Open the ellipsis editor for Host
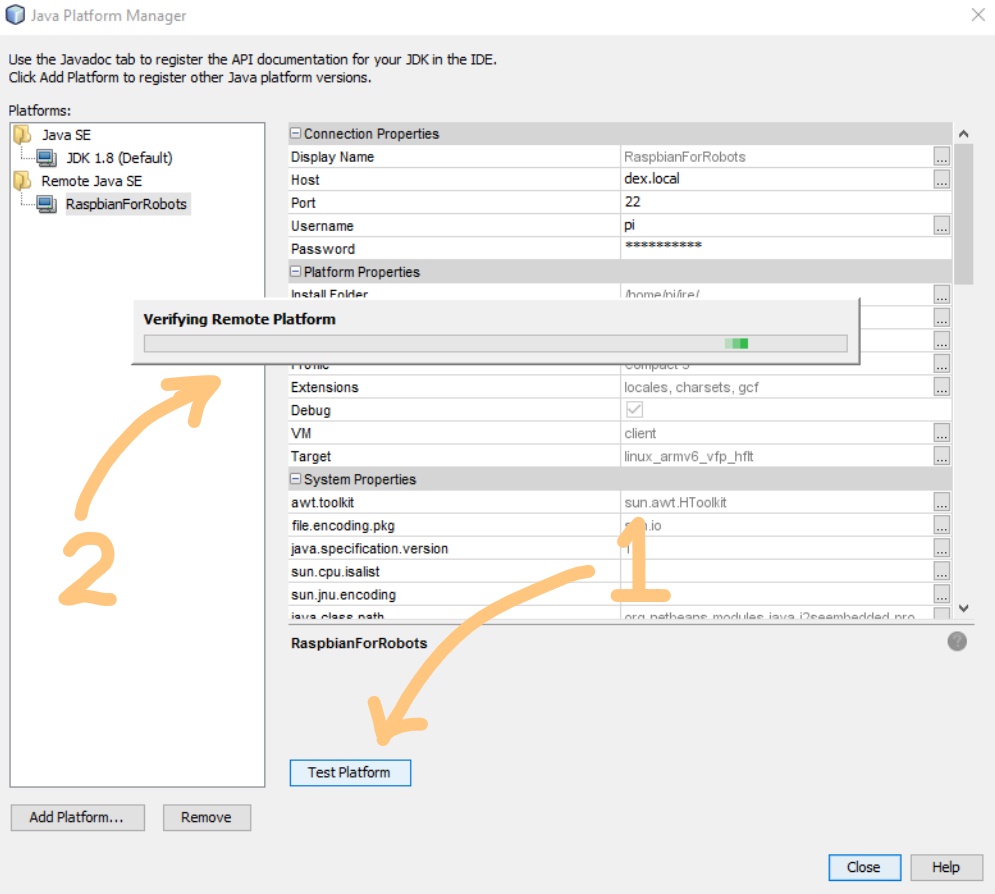This screenshot has width=995, height=894. [942, 180]
